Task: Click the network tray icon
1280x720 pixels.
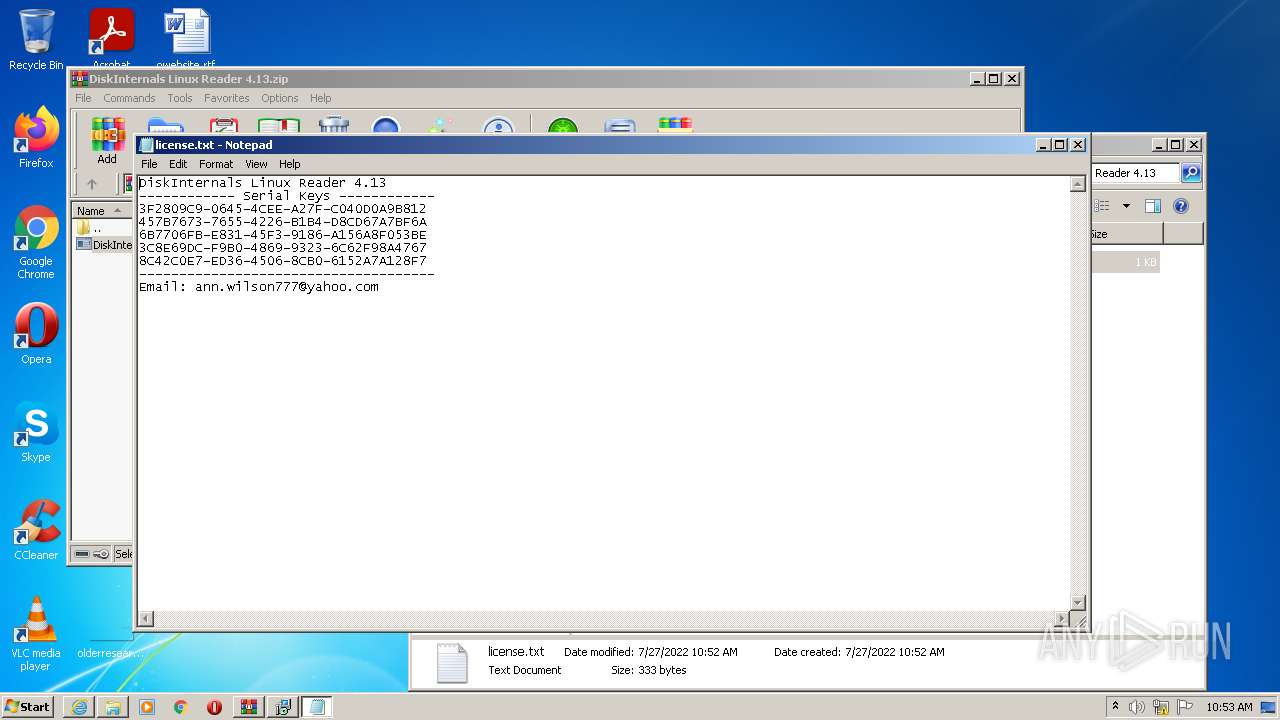Action: coord(1161,707)
